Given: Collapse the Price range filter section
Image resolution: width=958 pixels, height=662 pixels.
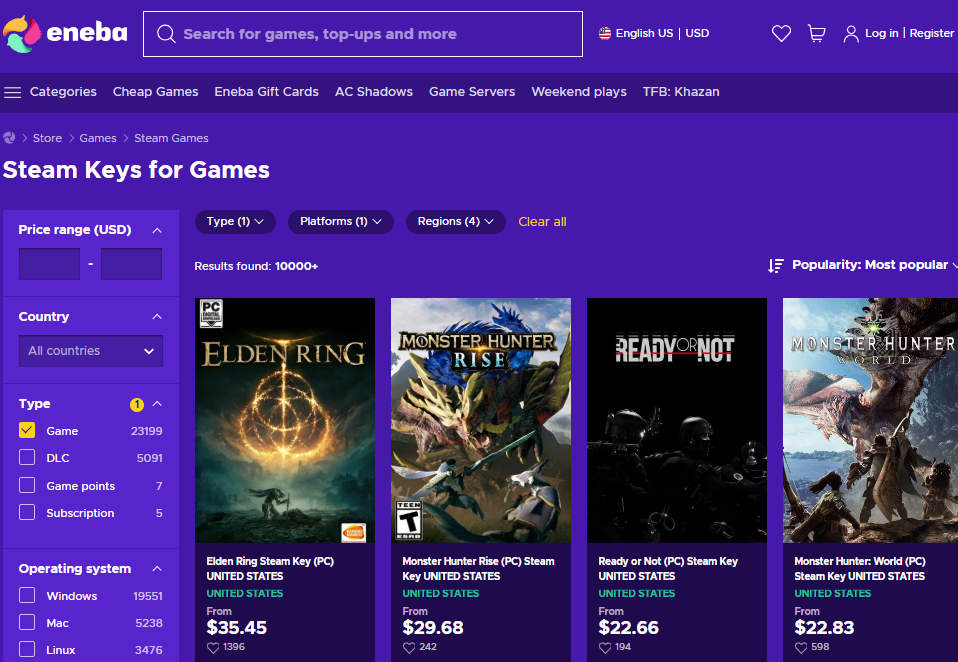Looking at the screenshot, I should [x=157, y=230].
